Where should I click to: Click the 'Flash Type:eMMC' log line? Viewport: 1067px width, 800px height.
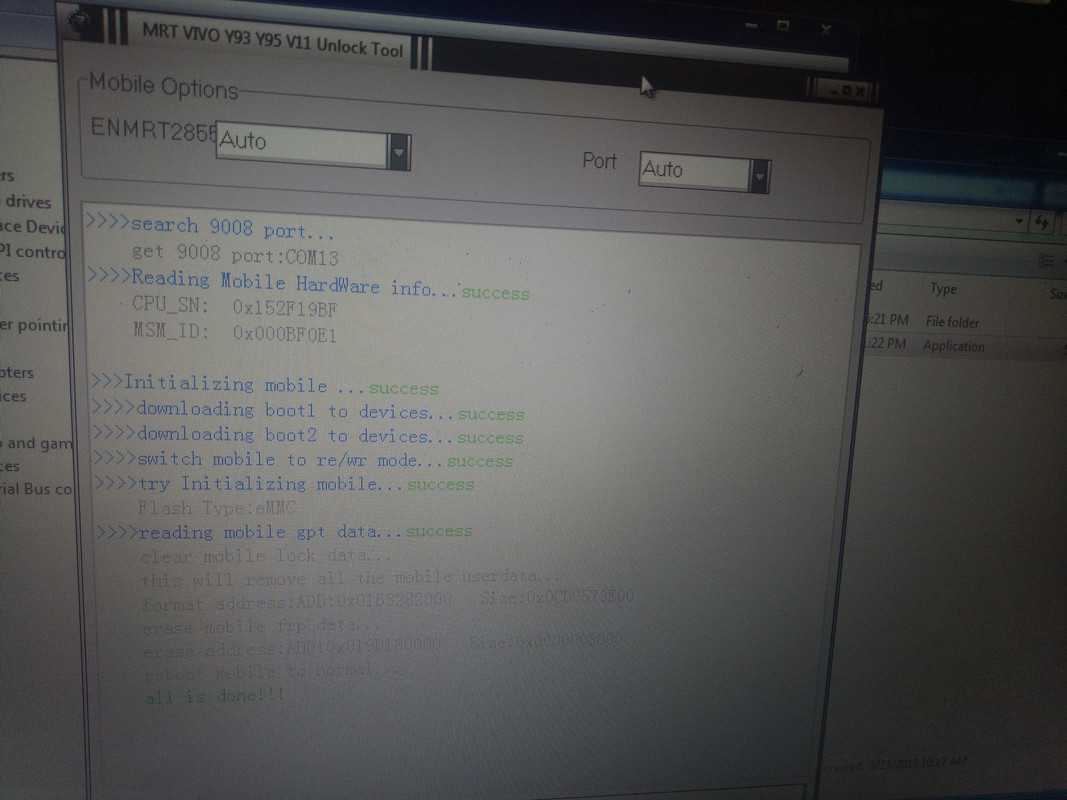pyautogui.click(x=216, y=507)
